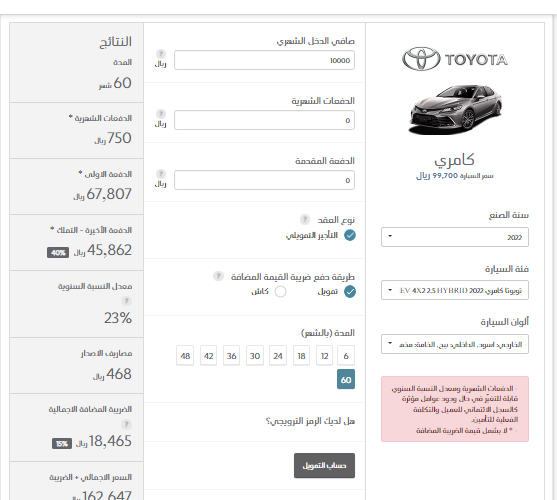Click the net monthly income input field

pos(264,60)
